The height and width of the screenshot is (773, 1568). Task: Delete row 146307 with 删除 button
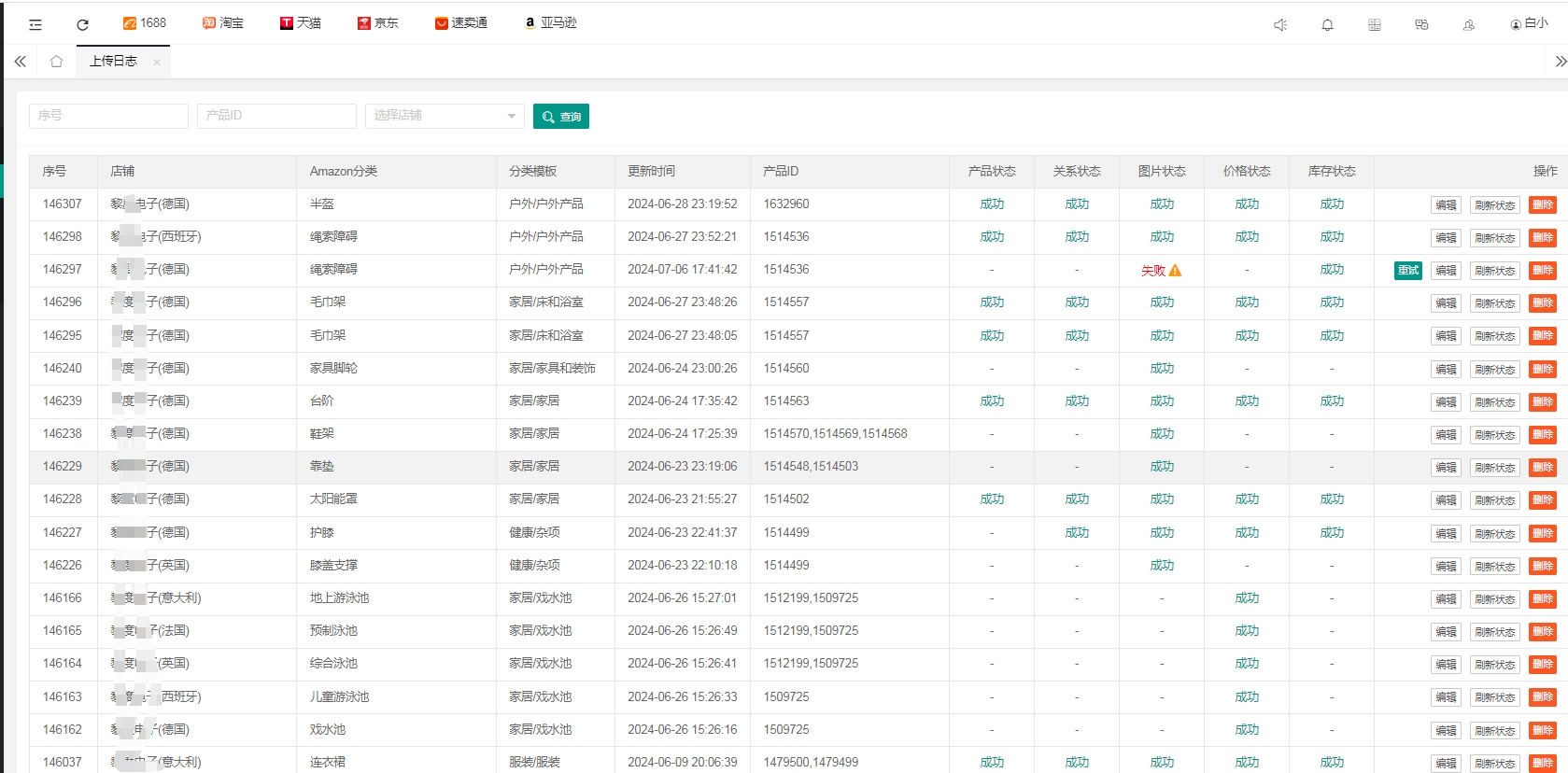pos(1542,205)
